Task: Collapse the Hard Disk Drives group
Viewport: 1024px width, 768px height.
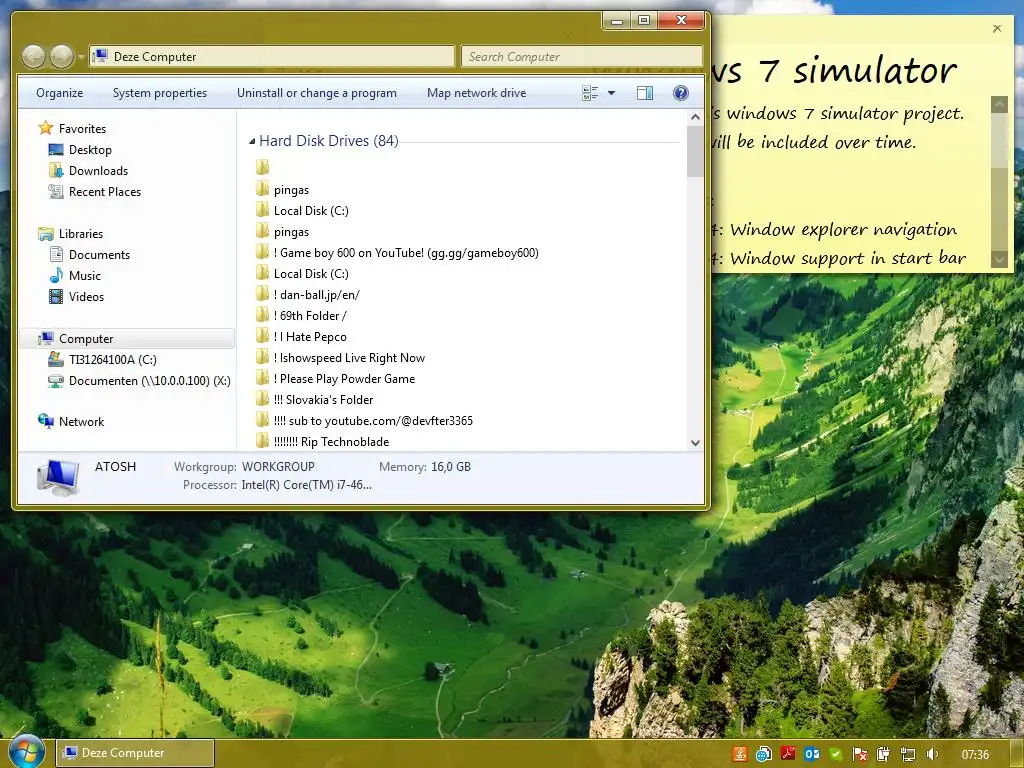Action: [x=252, y=141]
